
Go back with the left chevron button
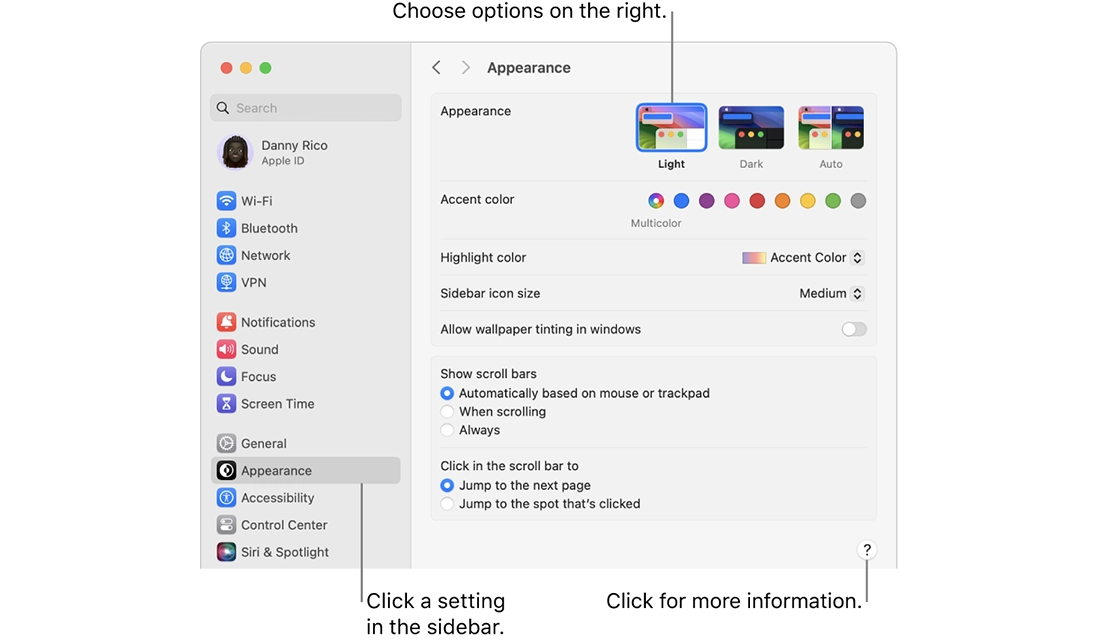436,68
